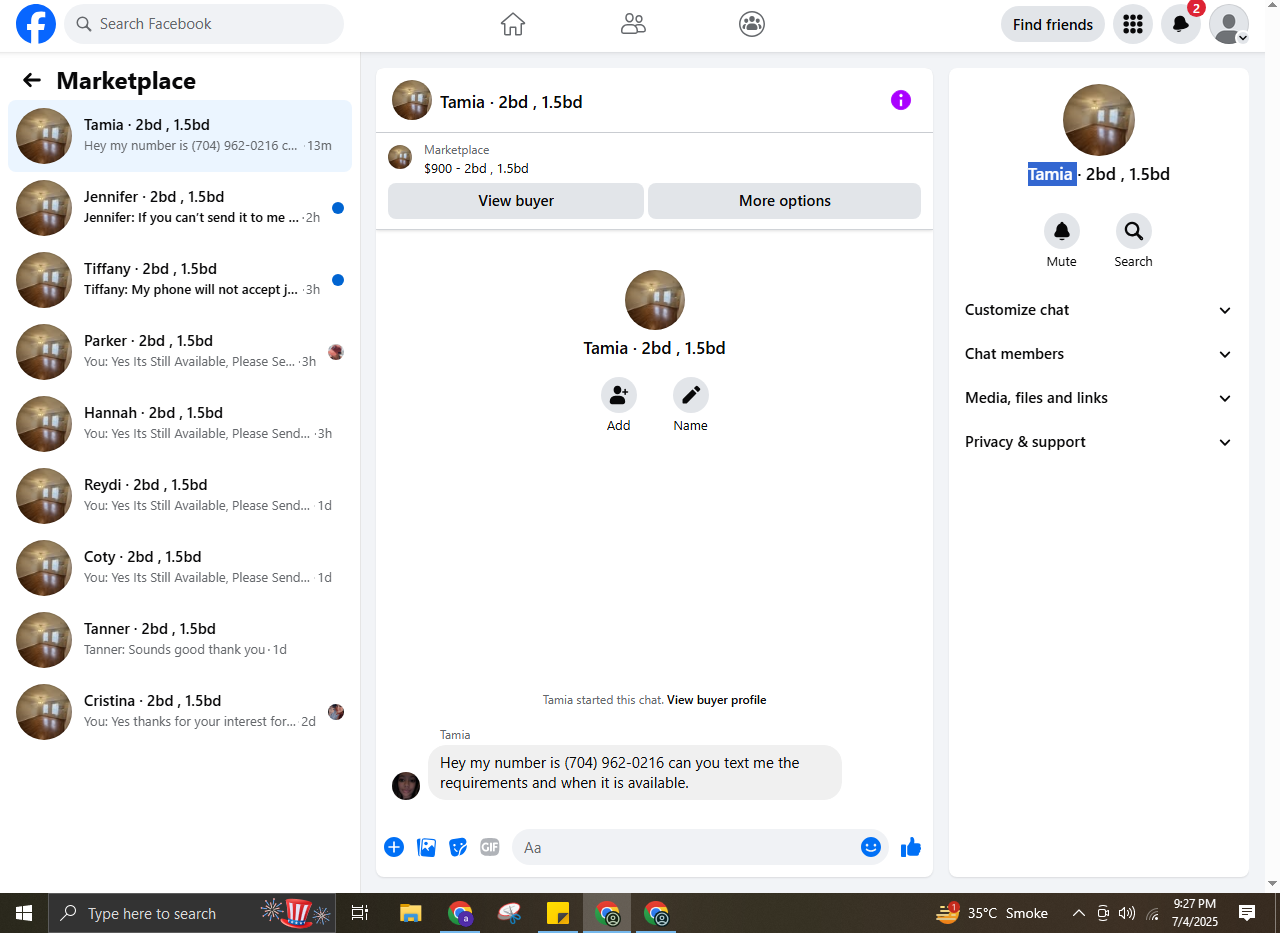Click Tamia's message bubble with phone number
This screenshot has width=1280, height=933.
click(x=635, y=773)
